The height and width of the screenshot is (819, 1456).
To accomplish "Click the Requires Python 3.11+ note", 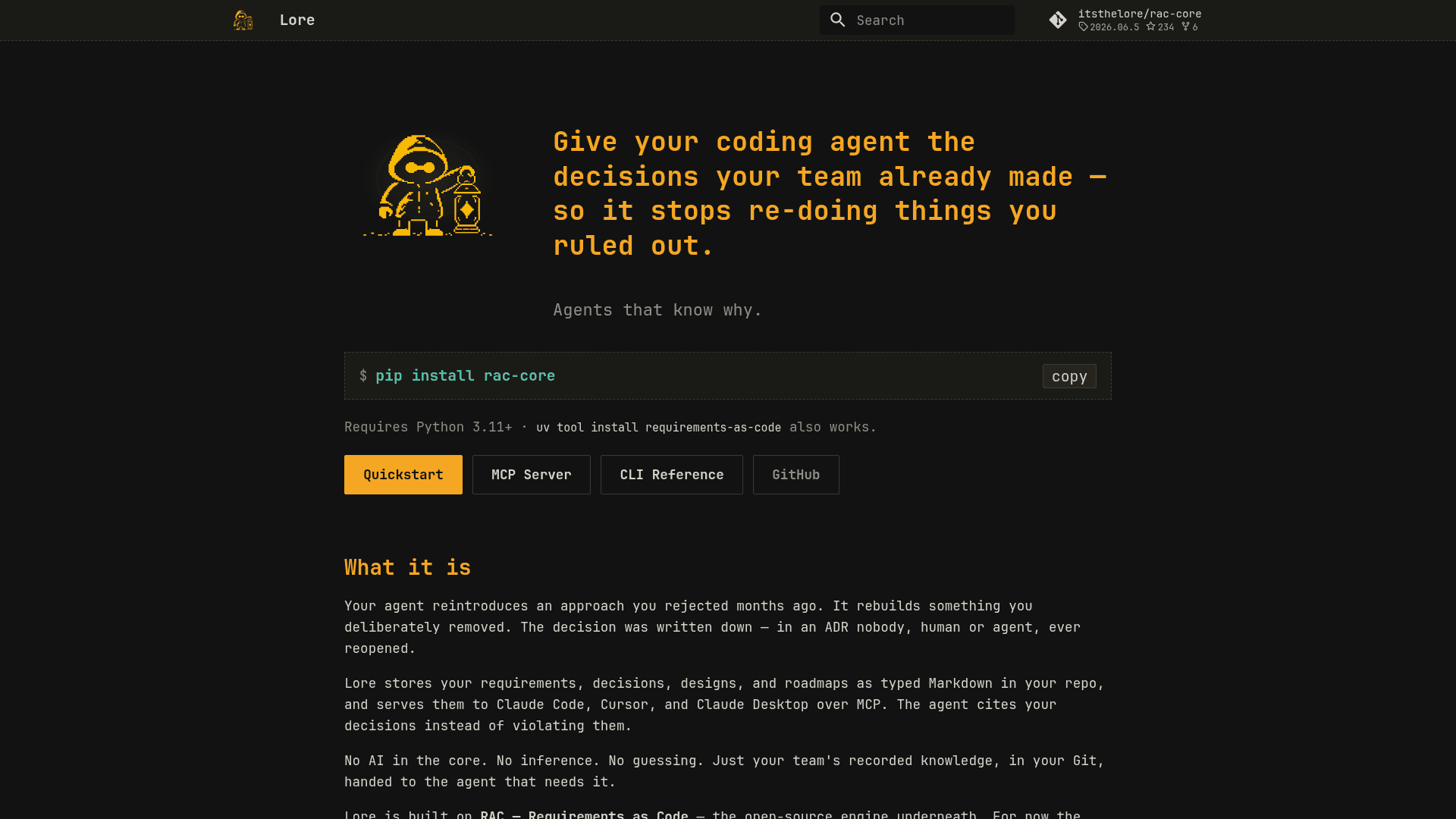I will (428, 427).
